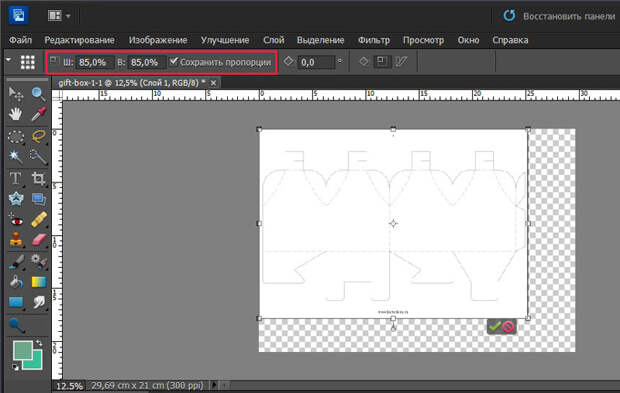This screenshot has width=620, height=393.
Task: Click the skew mode icon in options bar
Action: point(401,62)
